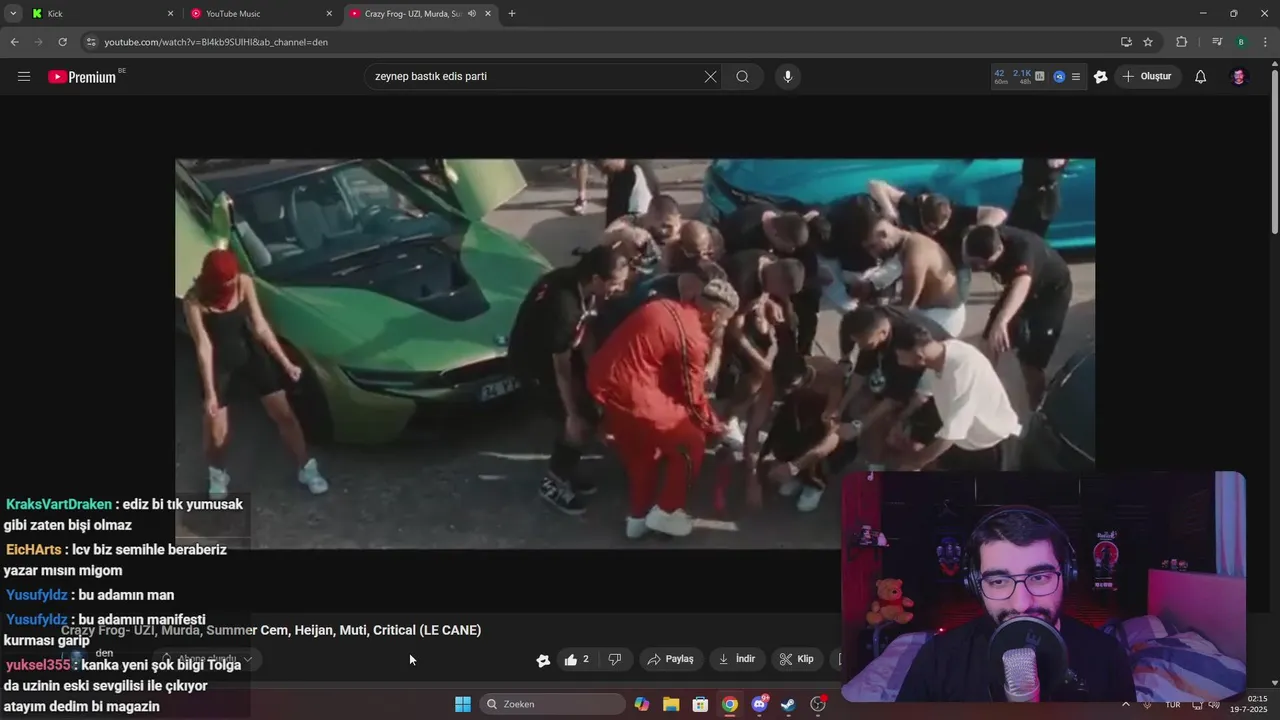Open the account avatar menu
Screen dimensions: 1280x720
pyautogui.click(x=1239, y=77)
